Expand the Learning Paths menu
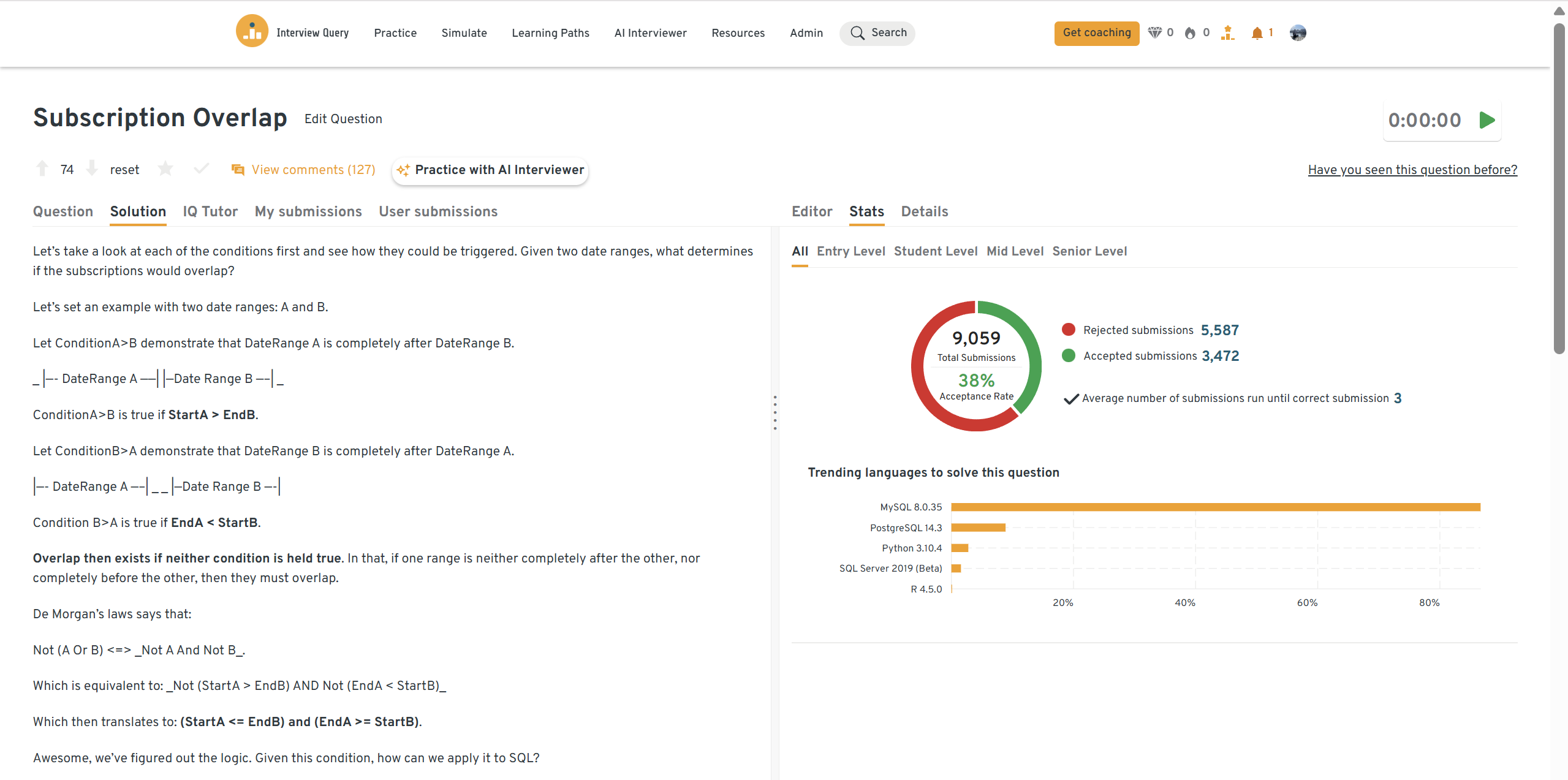Image resolution: width=1568 pixels, height=780 pixels. coord(550,33)
